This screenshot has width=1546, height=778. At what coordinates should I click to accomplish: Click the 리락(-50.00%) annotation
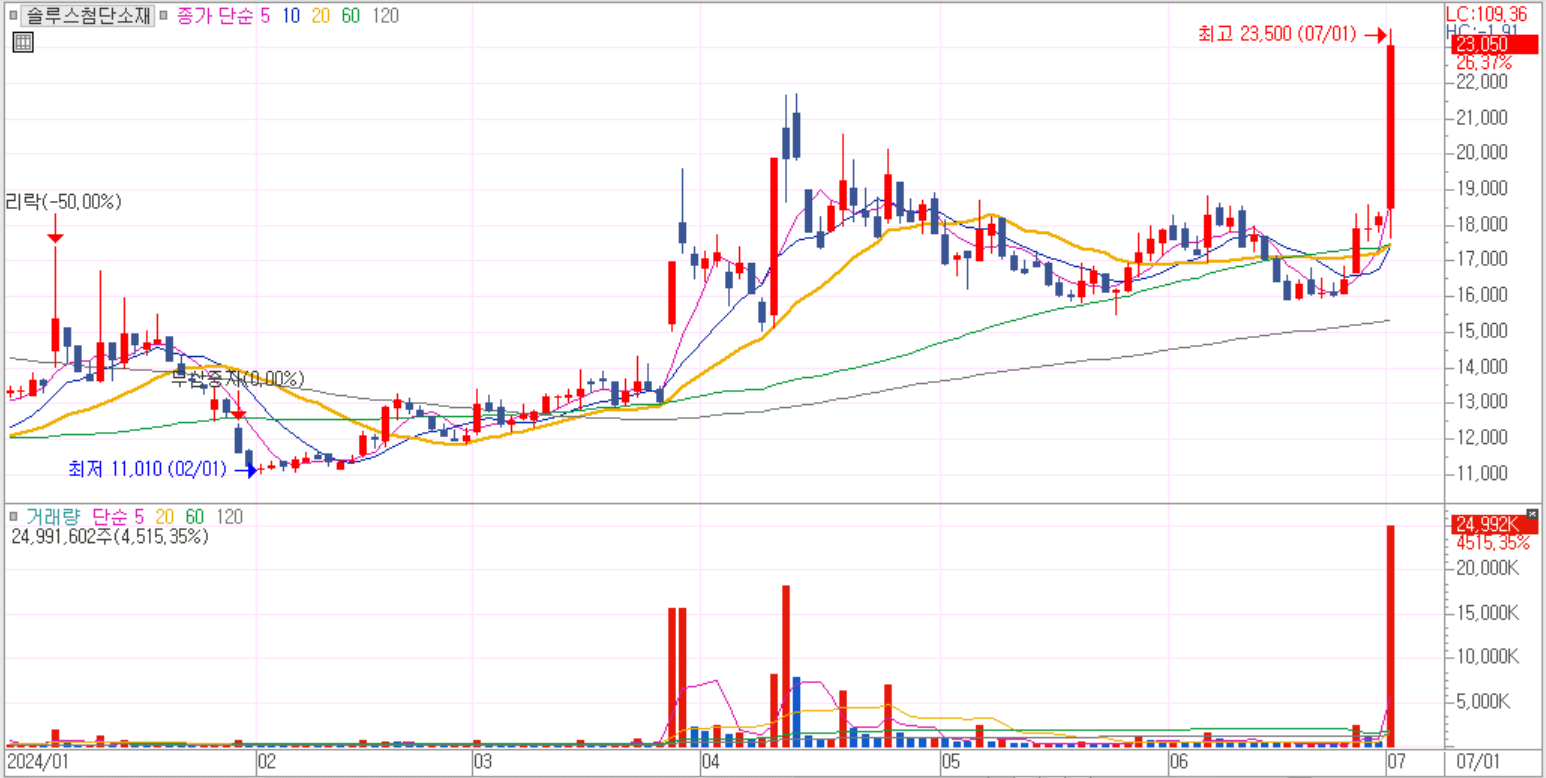[x=64, y=202]
